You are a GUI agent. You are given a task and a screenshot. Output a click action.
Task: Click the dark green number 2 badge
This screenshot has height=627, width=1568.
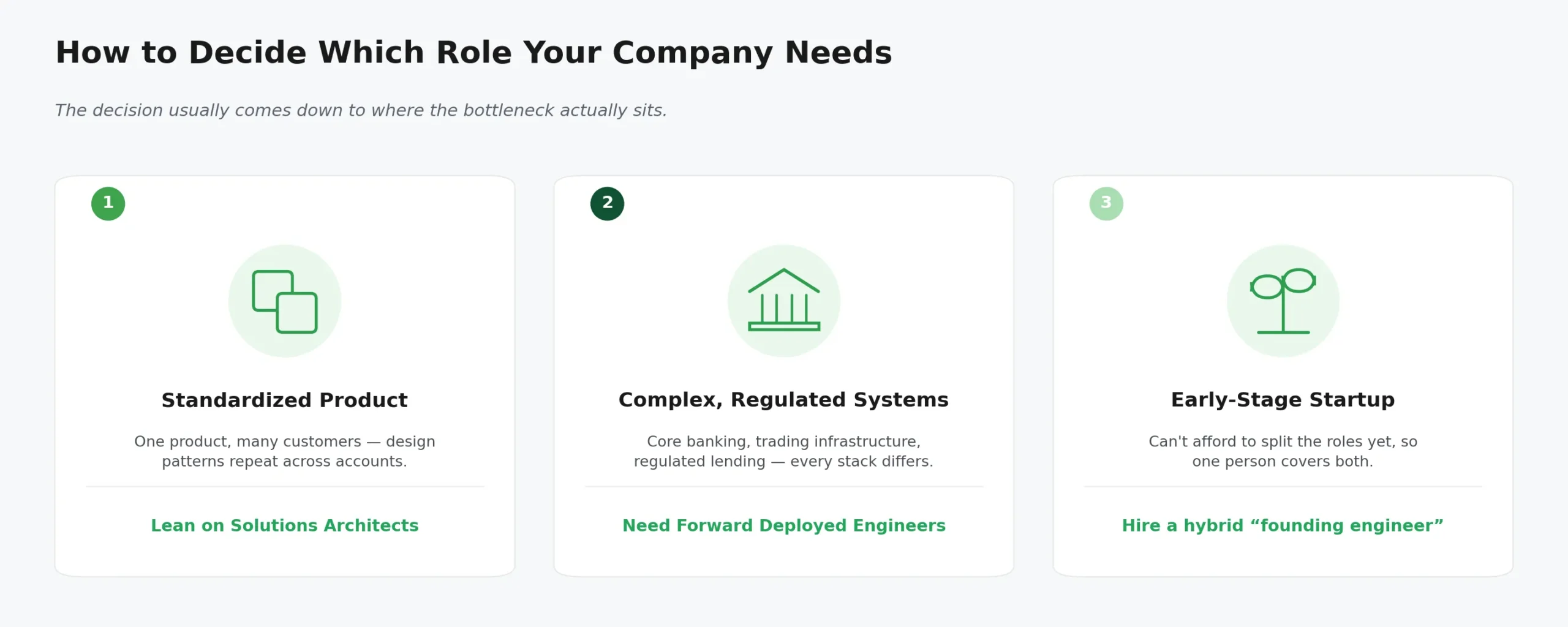coord(608,204)
